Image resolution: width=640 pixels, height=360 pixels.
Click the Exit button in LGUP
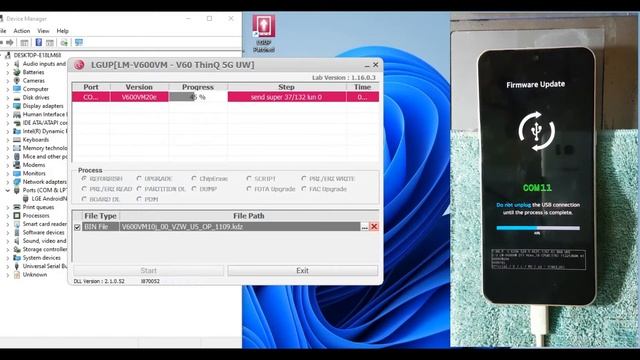click(302, 271)
